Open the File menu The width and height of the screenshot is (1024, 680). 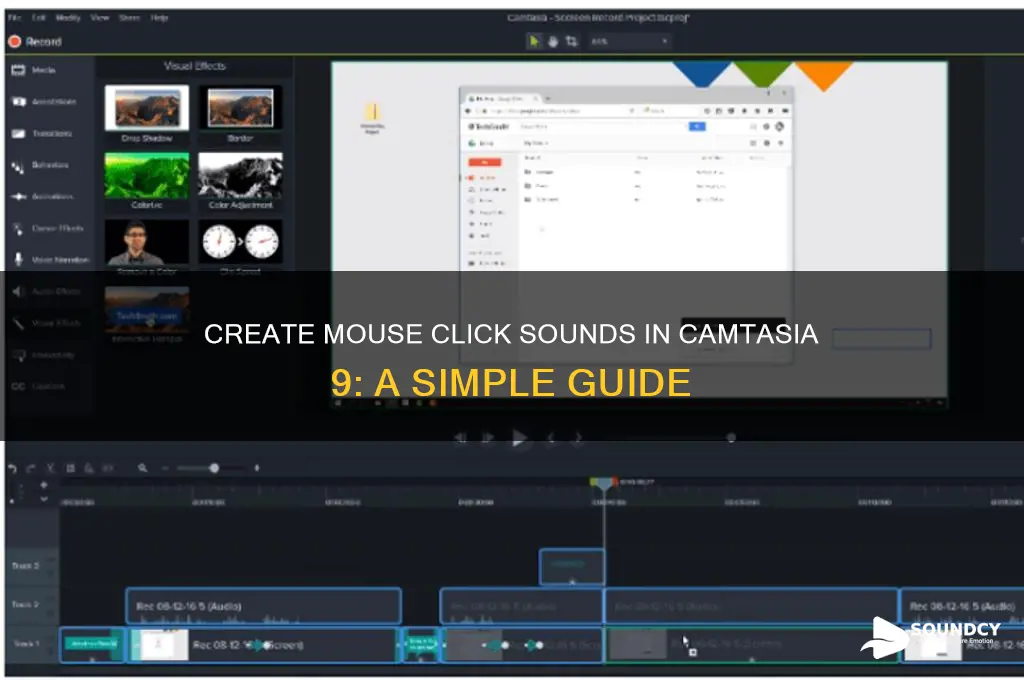(x=14, y=18)
